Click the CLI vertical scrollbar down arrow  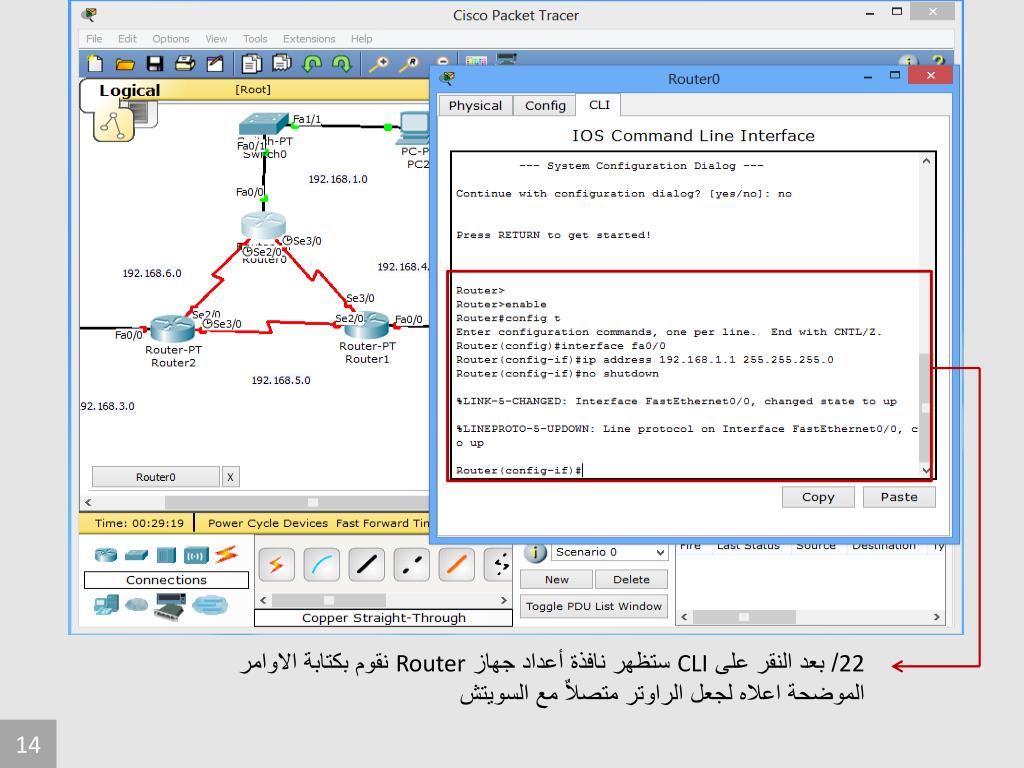point(925,470)
